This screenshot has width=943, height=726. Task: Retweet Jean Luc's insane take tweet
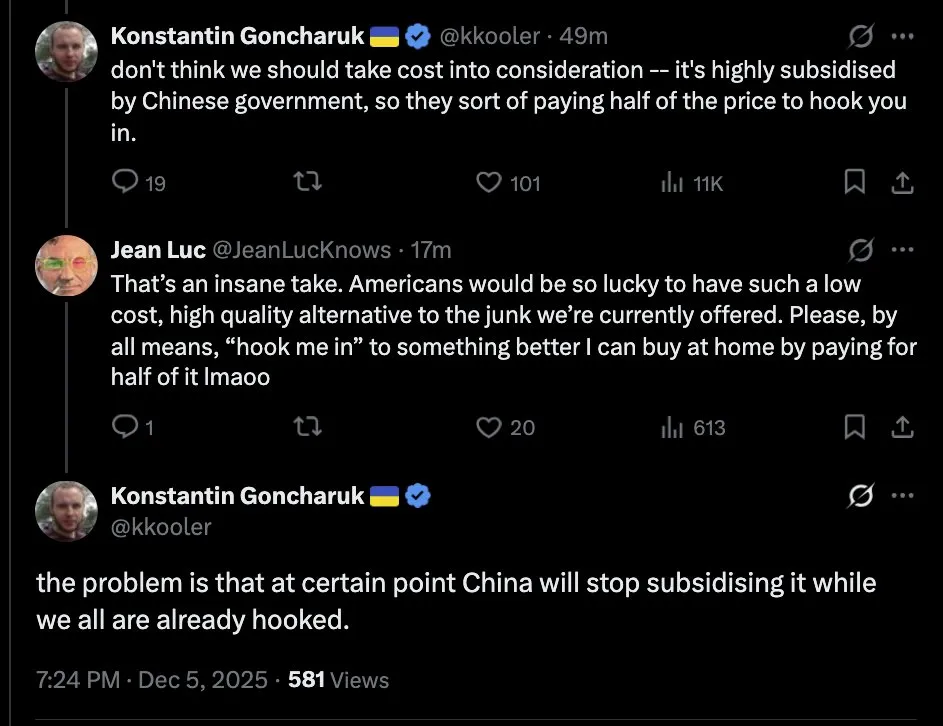pyautogui.click(x=310, y=427)
